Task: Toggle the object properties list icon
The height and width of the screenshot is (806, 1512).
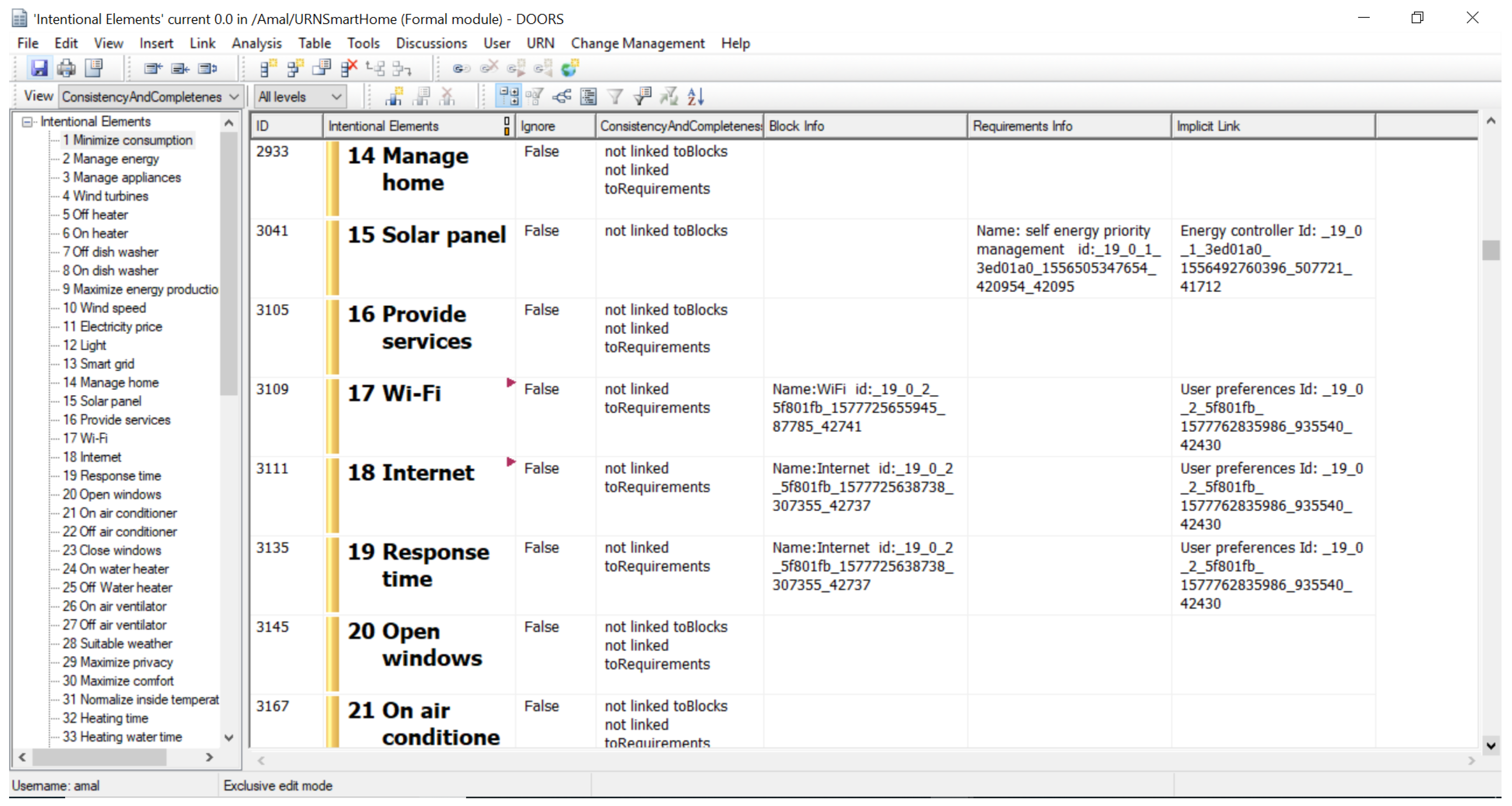Action: pos(588,96)
